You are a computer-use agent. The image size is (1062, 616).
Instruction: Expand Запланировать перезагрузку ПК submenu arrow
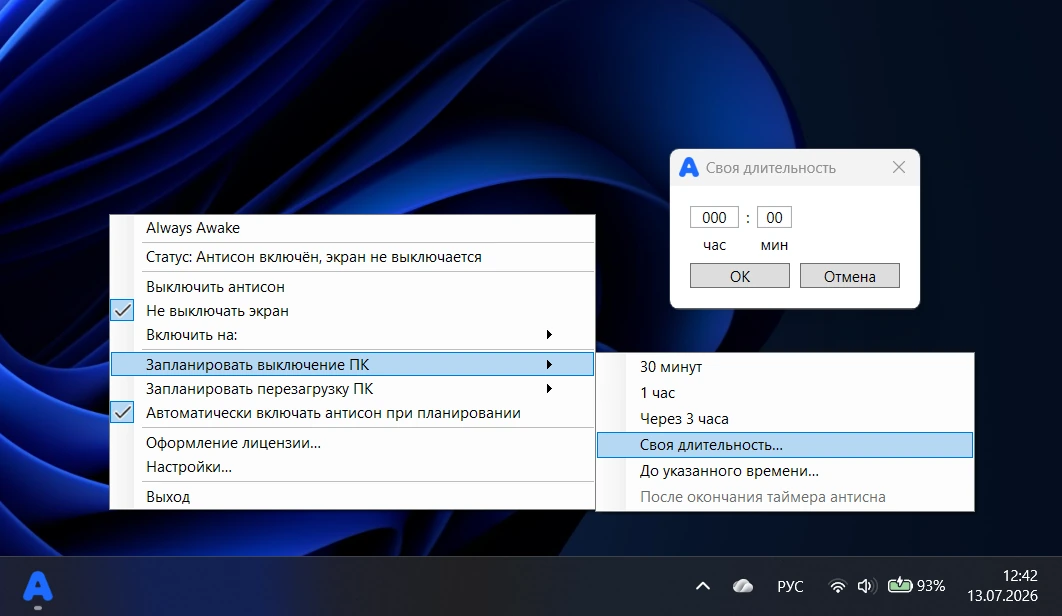point(549,389)
